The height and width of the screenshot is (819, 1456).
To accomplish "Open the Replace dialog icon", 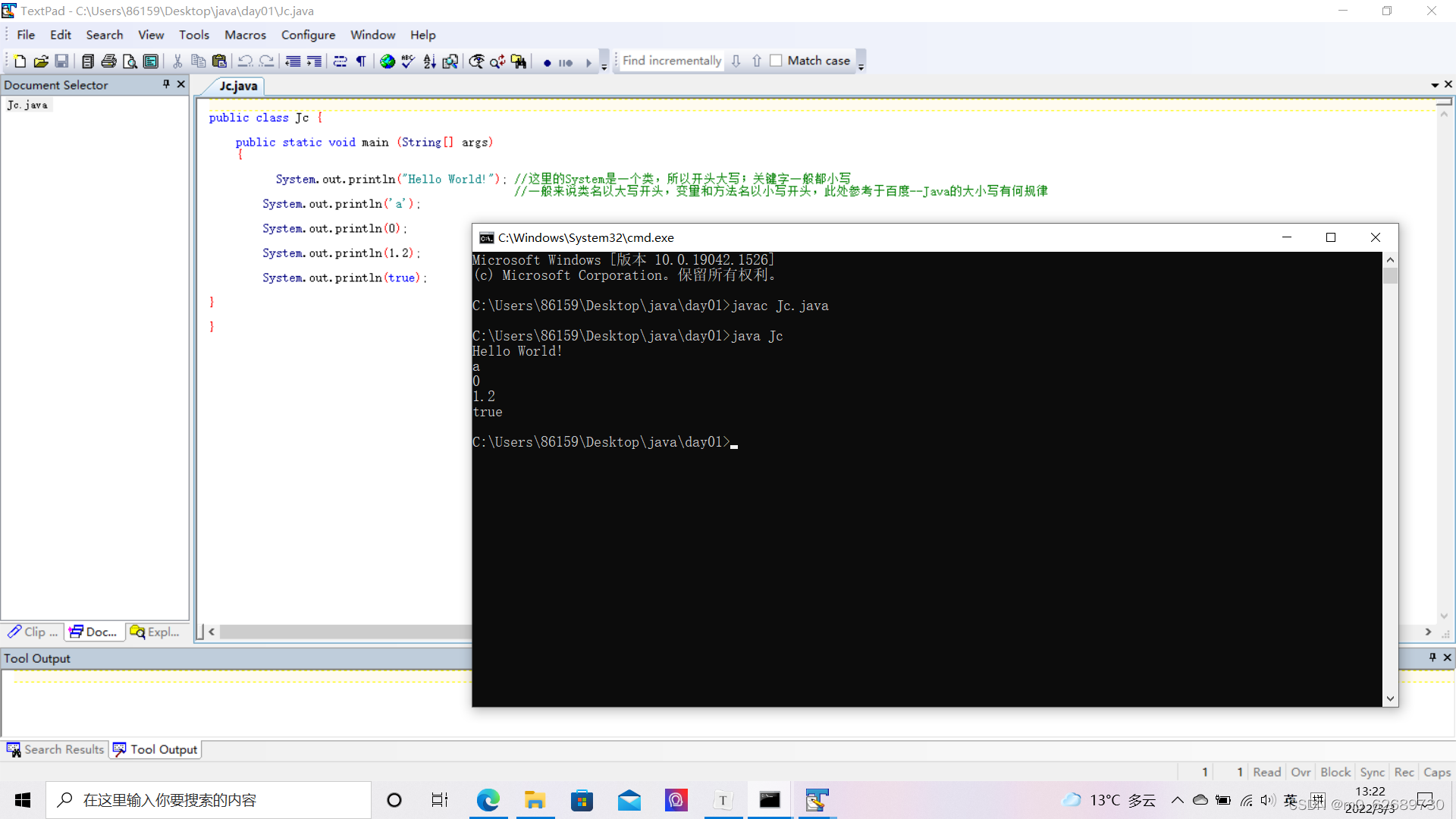I will point(497,61).
